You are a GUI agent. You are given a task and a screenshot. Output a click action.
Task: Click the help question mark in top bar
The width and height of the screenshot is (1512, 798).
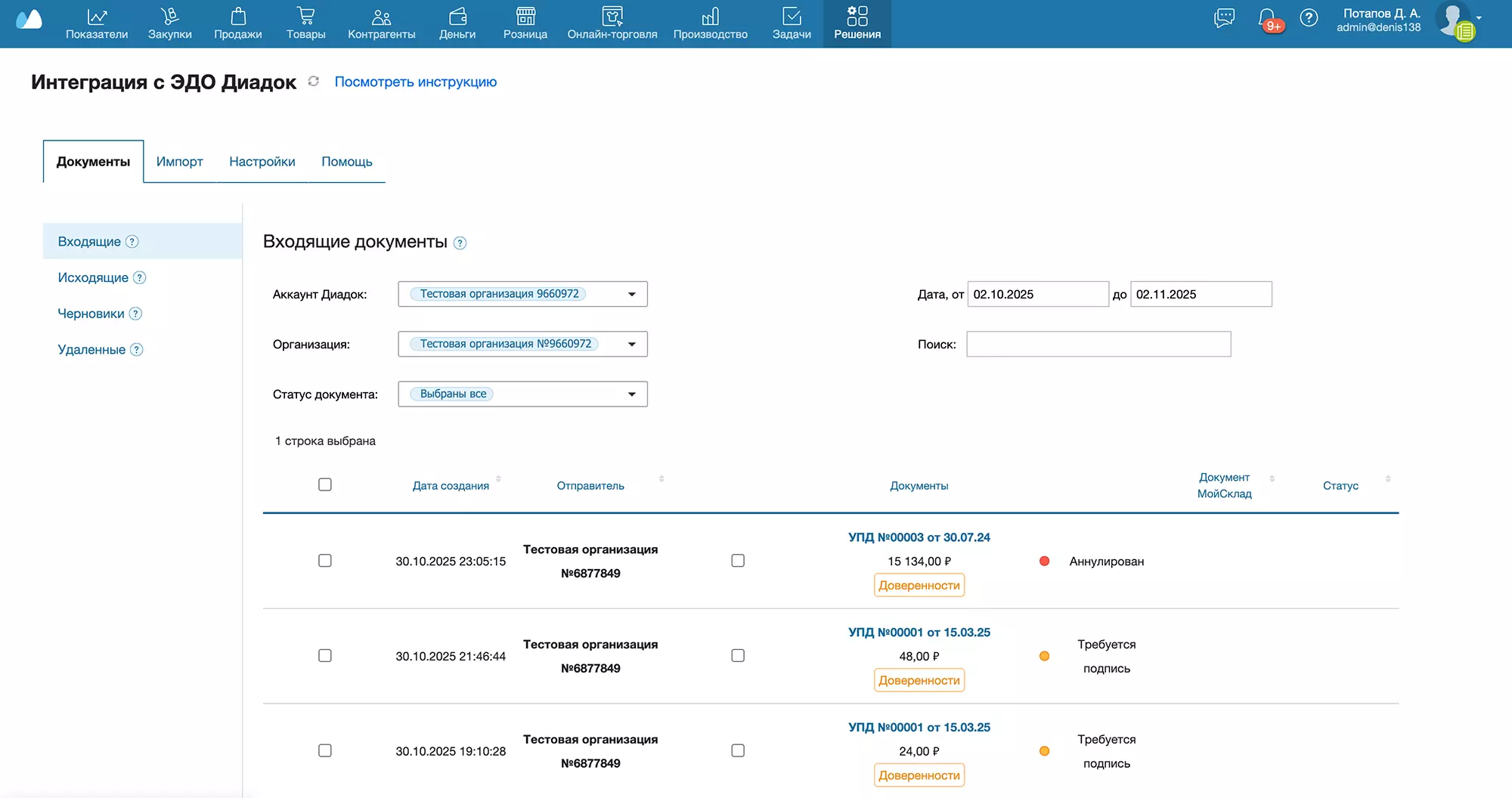tap(1309, 18)
